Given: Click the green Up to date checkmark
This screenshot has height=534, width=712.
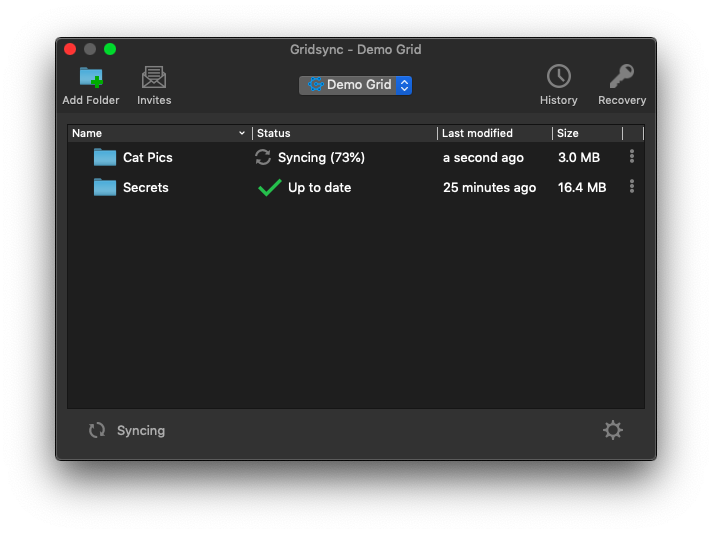Looking at the screenshot, I should (269, 187).
